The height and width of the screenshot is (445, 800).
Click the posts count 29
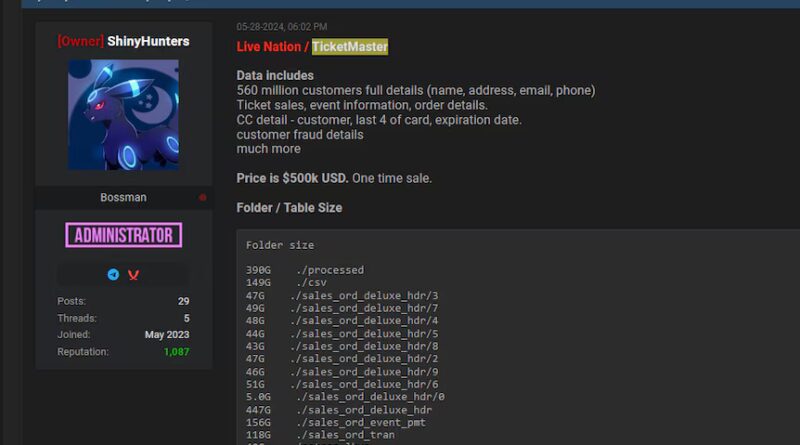(x=183, y=301)
